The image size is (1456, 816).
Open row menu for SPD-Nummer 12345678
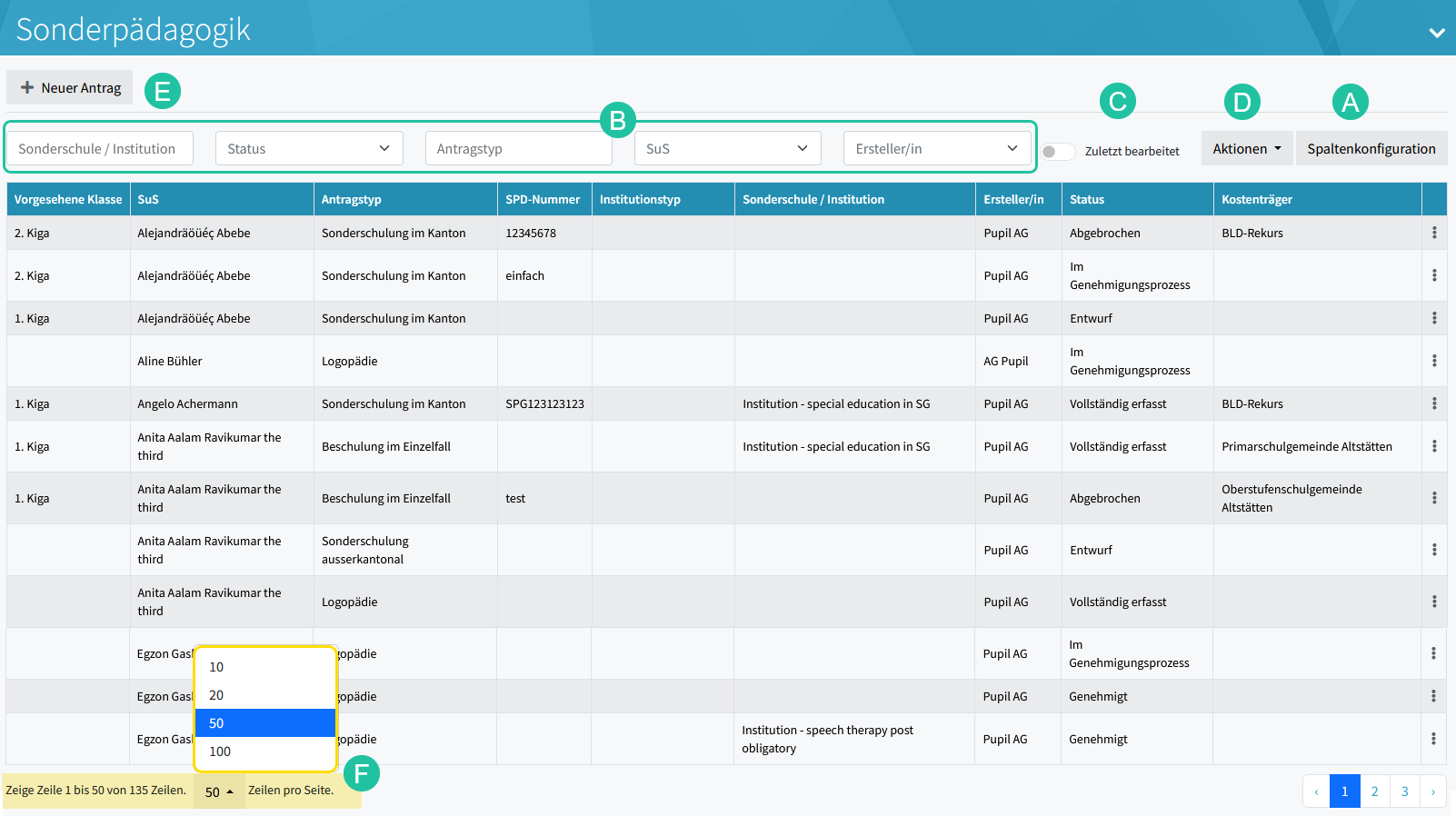1434,233
